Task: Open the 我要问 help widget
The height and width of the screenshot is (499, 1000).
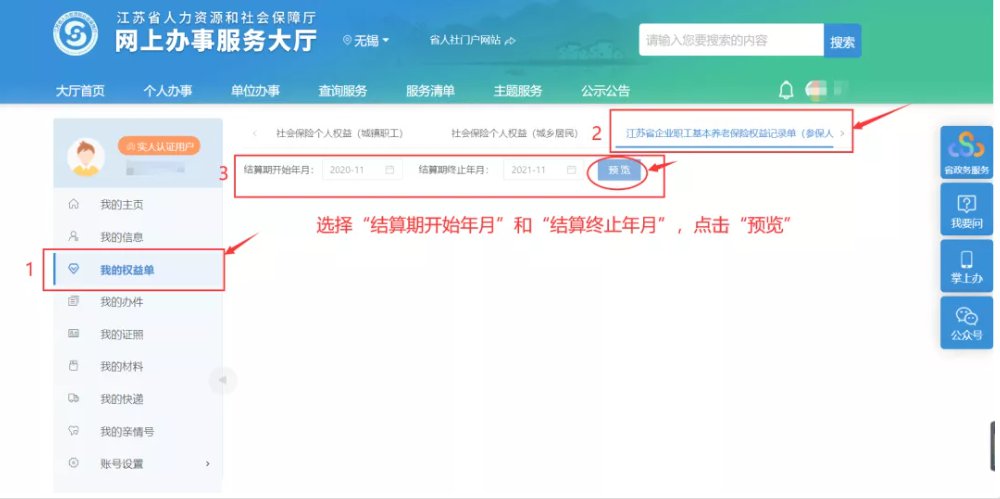Action: tap(966, 210)
